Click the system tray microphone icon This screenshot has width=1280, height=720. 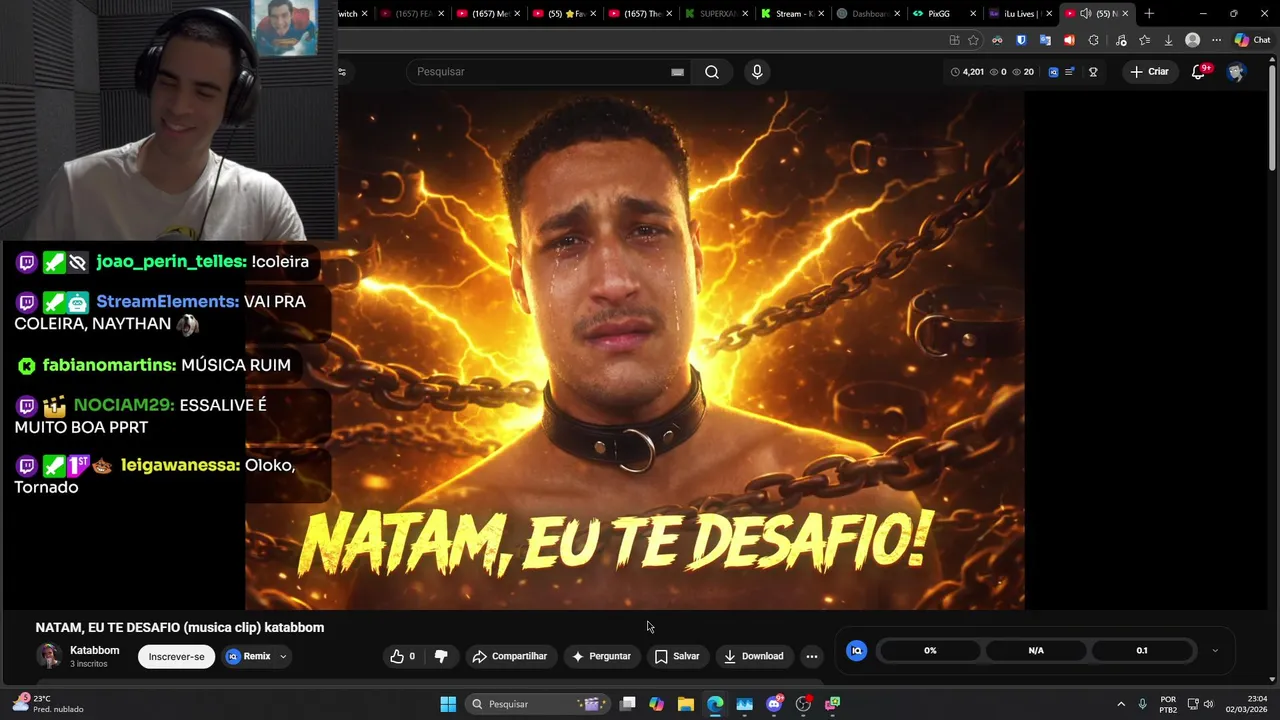[x=1142, y=704]
